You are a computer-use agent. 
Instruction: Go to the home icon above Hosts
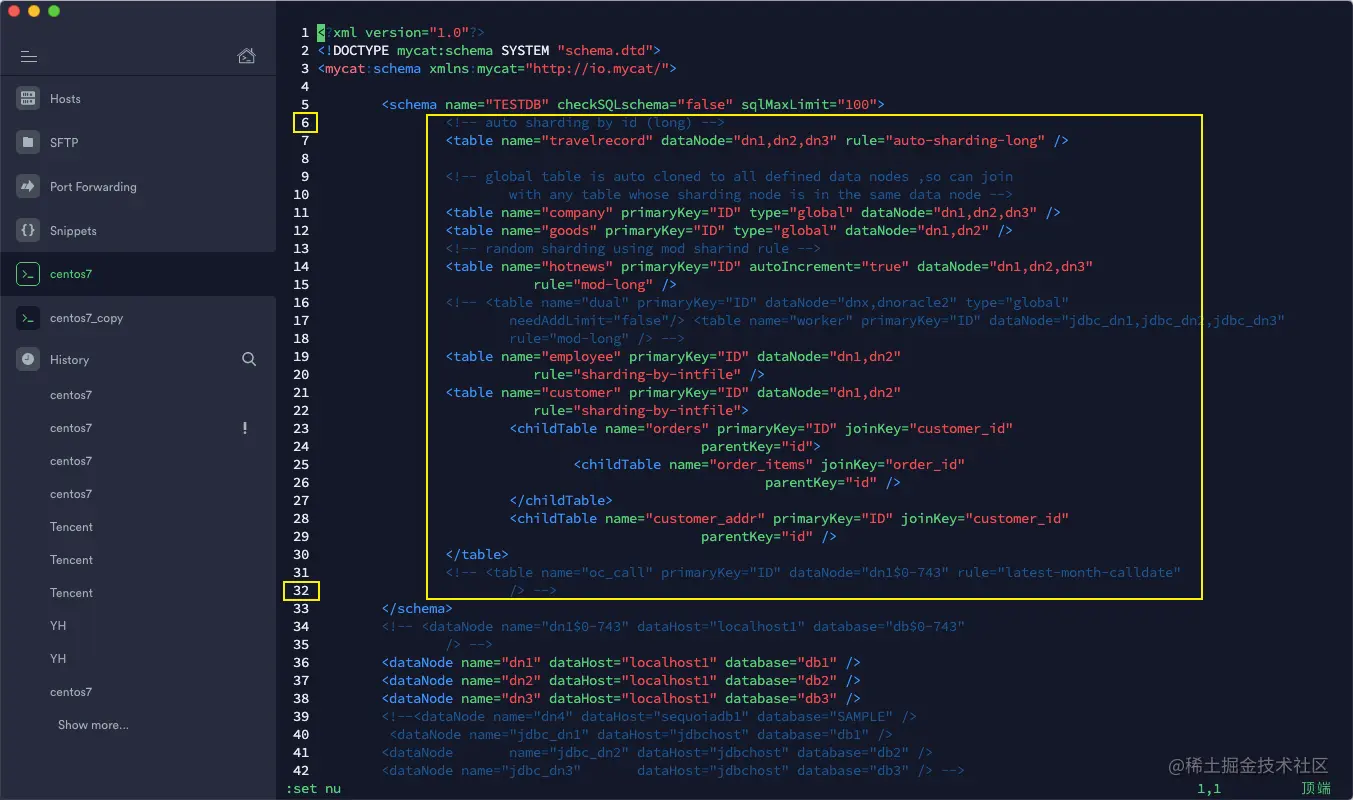click(247, 56)
